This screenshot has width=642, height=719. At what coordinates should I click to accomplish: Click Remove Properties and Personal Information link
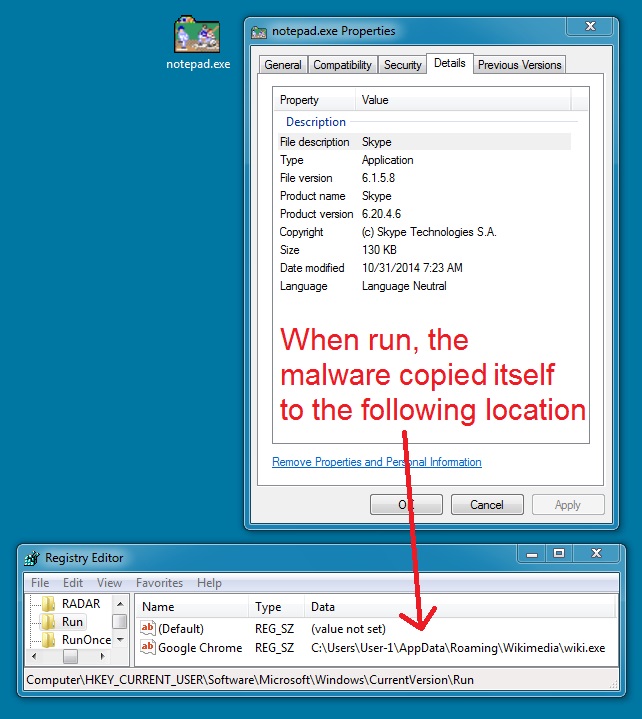coord(376,462)
